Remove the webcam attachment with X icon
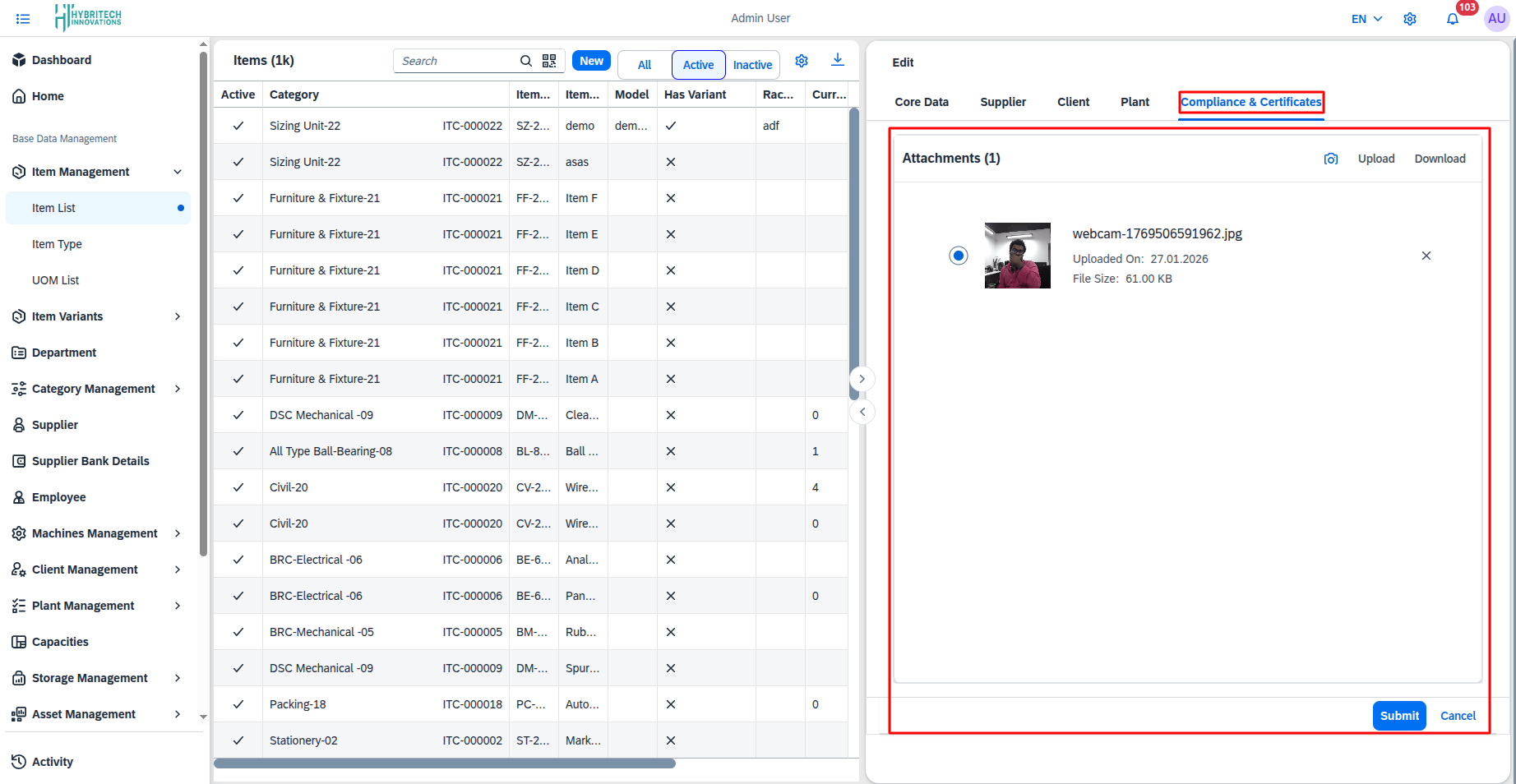Image resolution: width=1516 pixels, height=784 pixels. pyautogui.click(x=1426, y=256)
